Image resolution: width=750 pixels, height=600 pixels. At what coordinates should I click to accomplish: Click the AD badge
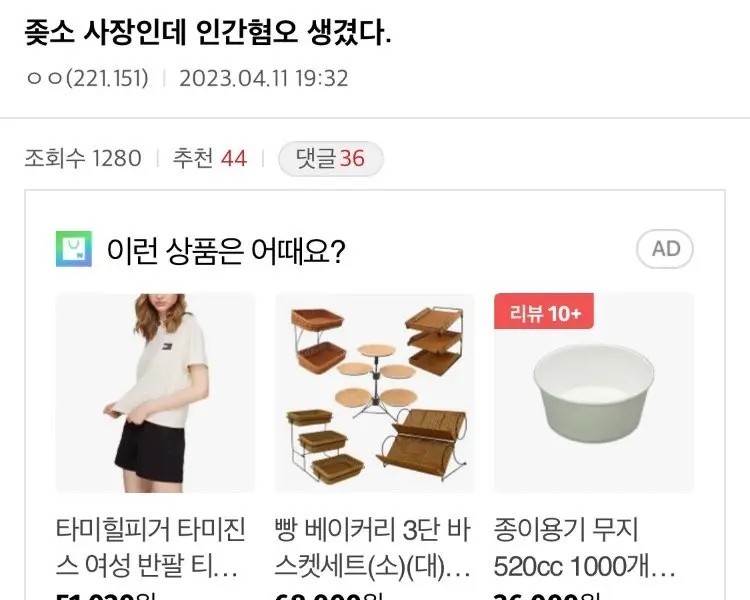(665, 249)
